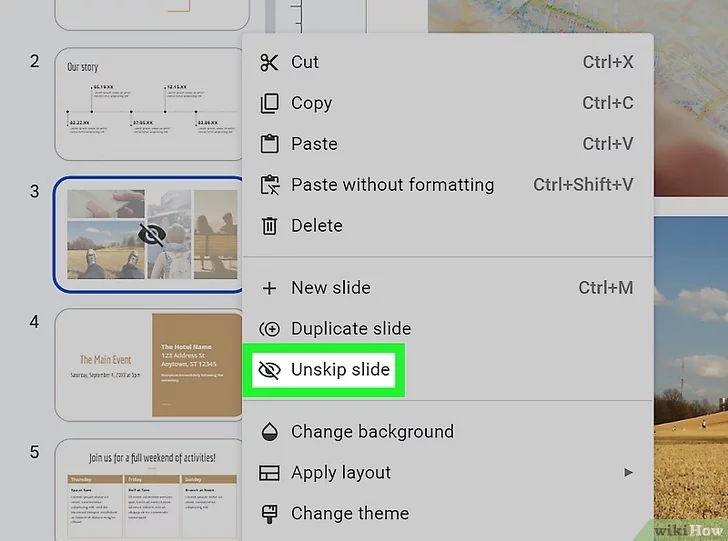Click the Copy icon in context menu

click(269, 103)
